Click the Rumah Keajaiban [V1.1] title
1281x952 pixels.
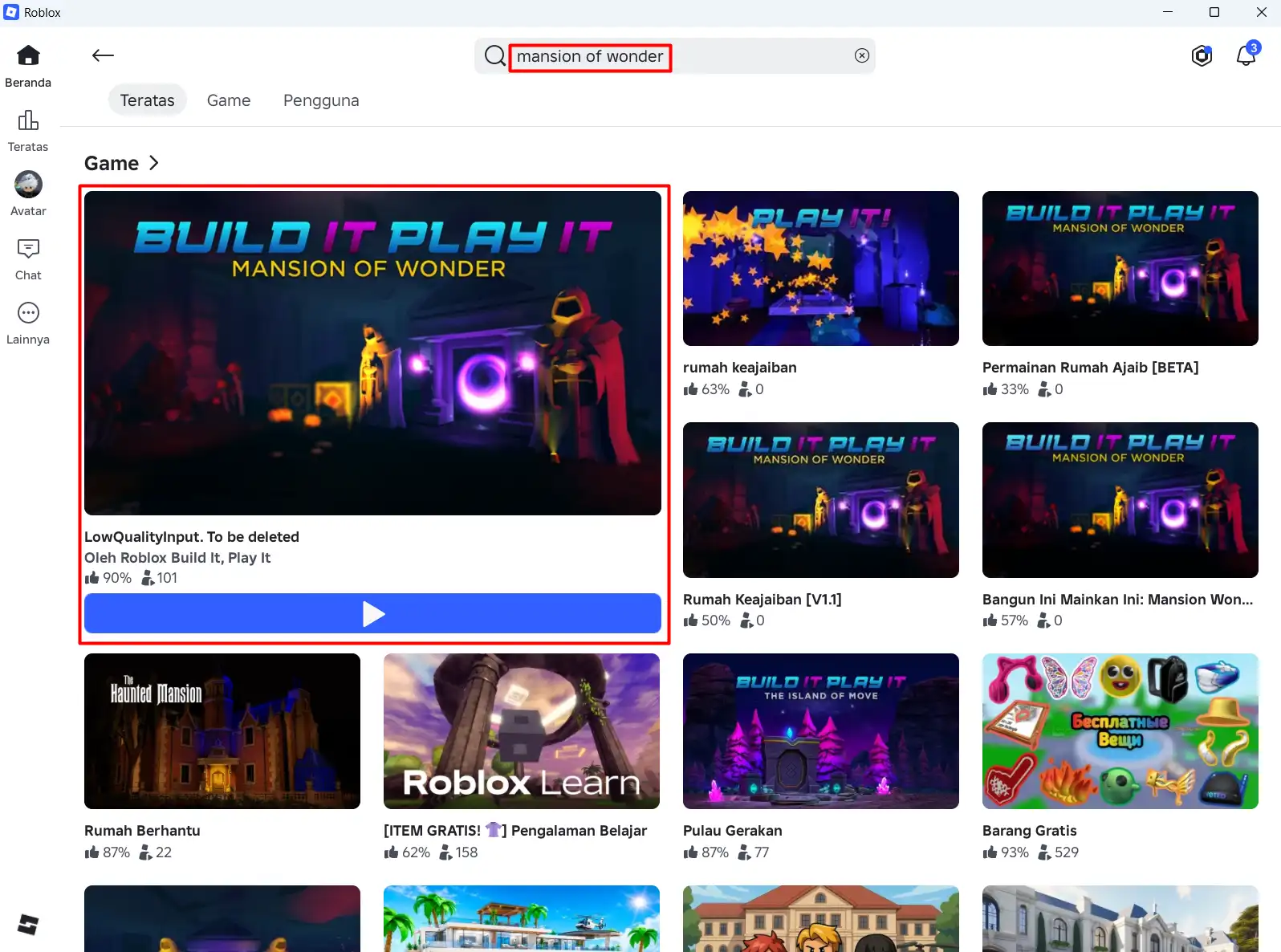(x=762, y=600)
